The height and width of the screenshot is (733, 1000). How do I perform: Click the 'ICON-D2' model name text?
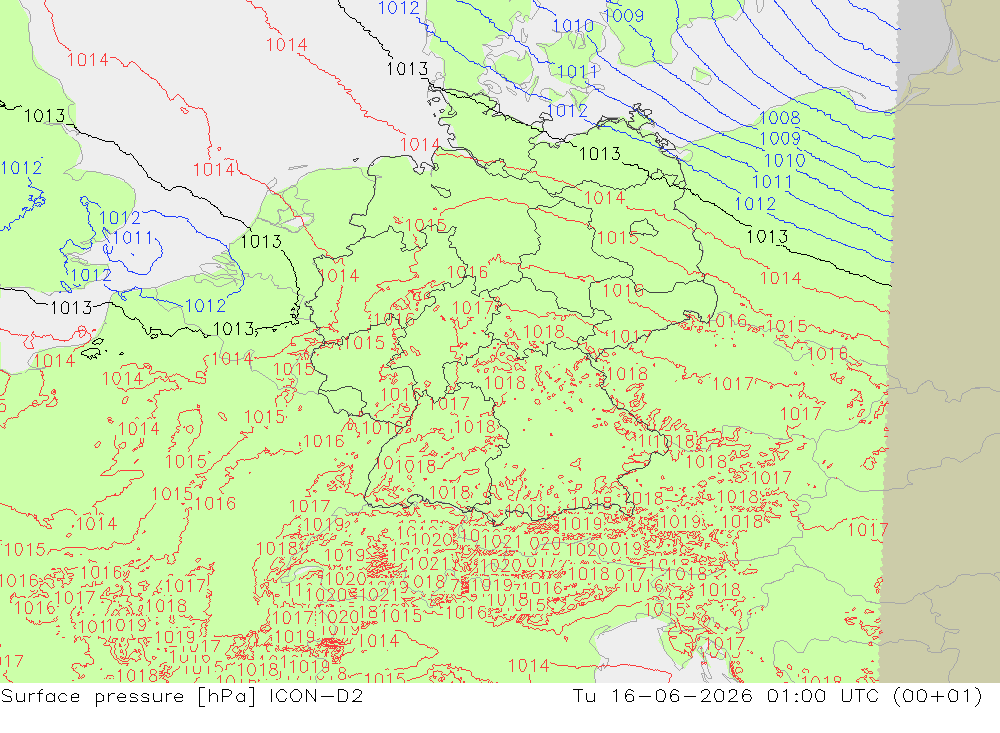(316, 695)
